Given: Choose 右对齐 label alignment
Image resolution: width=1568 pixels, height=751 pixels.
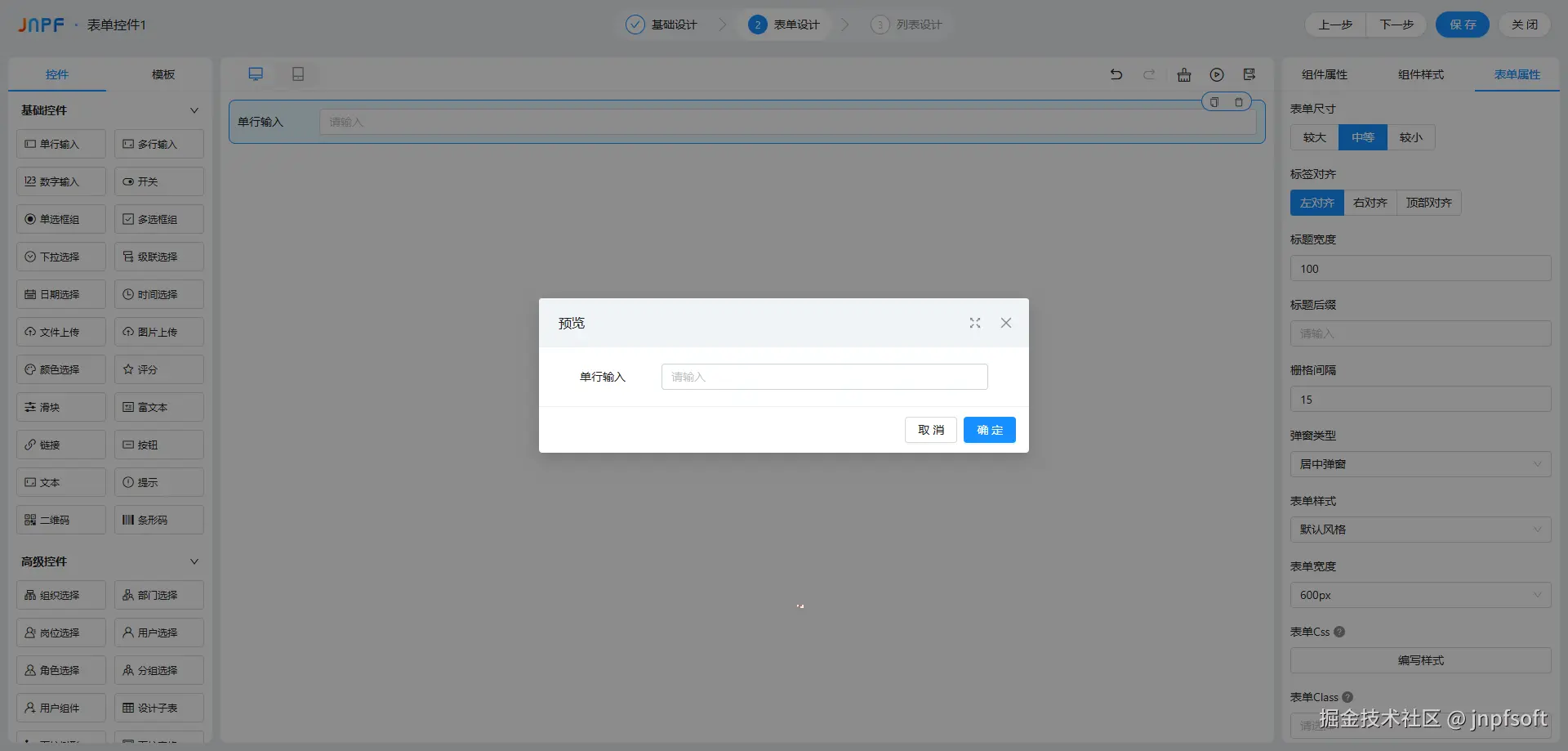Looking at the screenshot, I should [x=1370, y=203].
